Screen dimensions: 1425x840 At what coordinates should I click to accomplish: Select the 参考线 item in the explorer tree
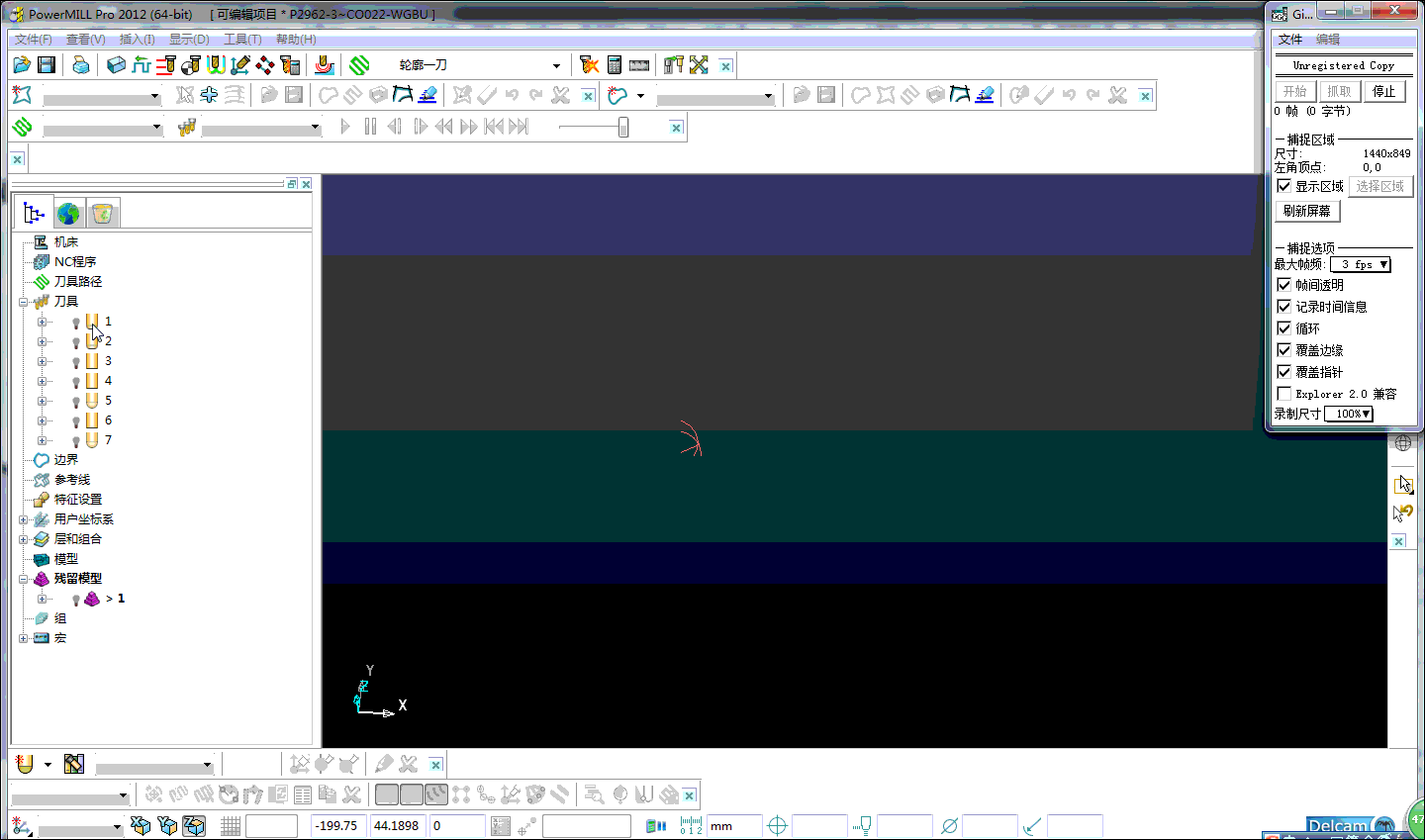72,480
